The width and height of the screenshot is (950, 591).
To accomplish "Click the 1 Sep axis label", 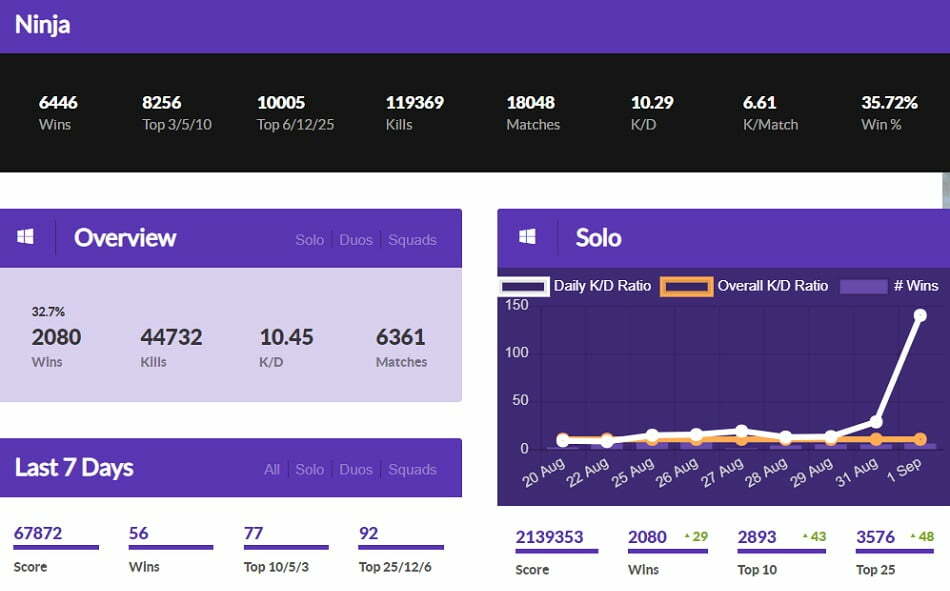I will pos(904,469).
